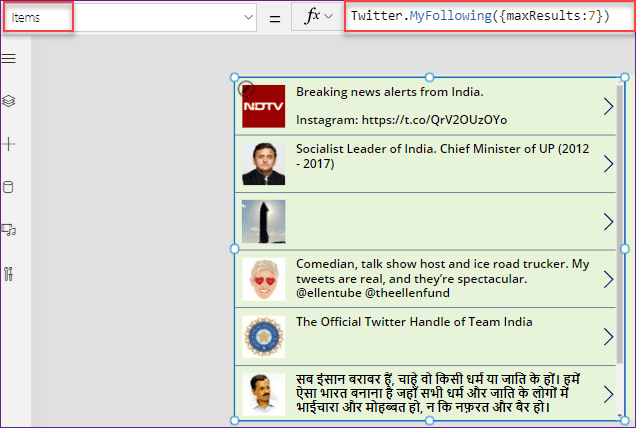Click the Hindi description text
The width and height of the screenshot is (636, 428).
click(438, 394)
